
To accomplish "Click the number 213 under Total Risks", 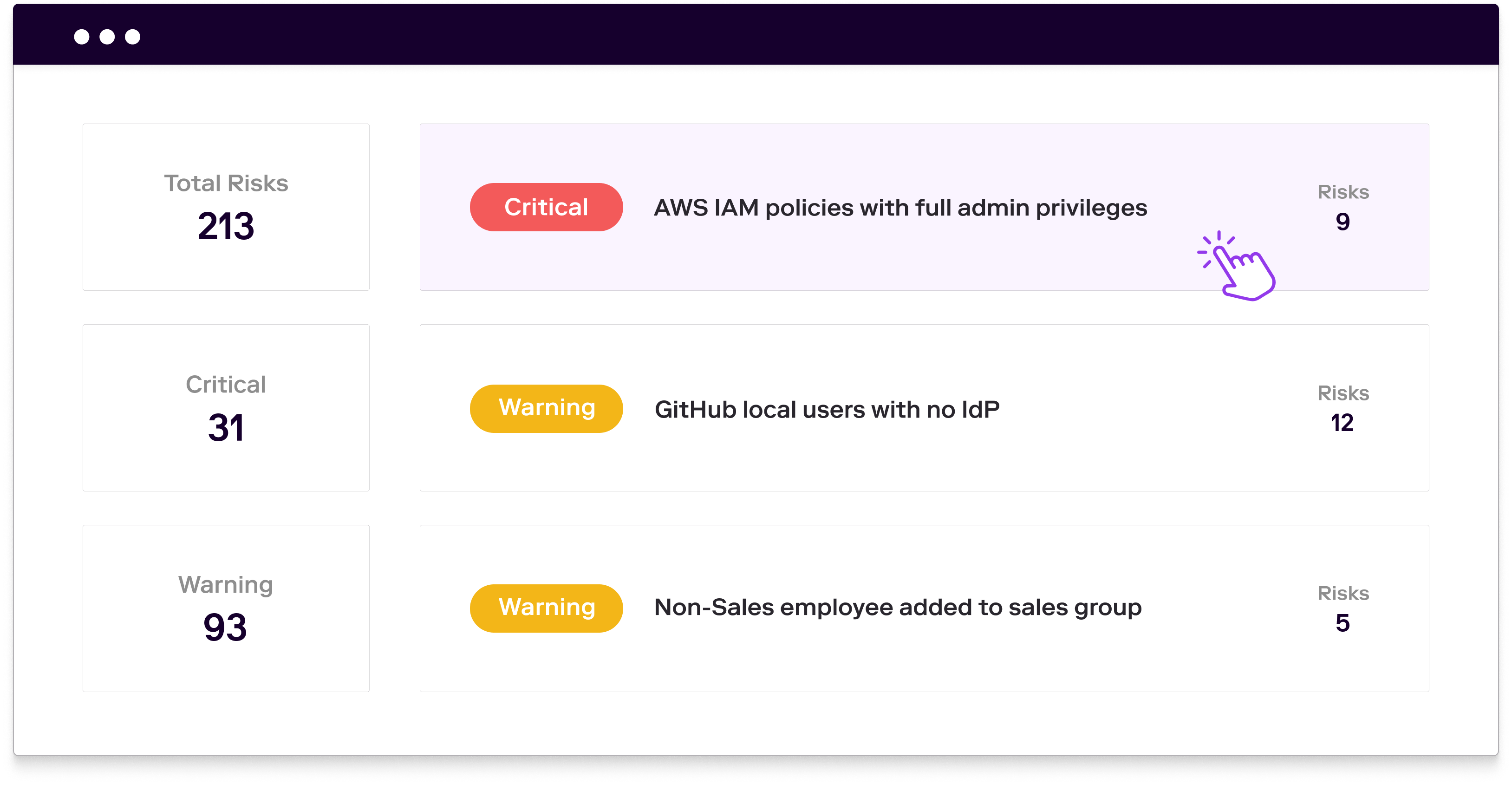I will pyautogui.click(x=226, y=226).
